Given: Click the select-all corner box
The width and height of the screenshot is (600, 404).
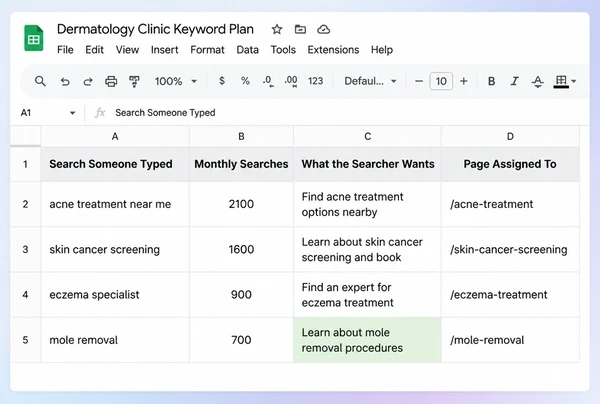Looking at the screenshot, I should [x=25, y=136].
